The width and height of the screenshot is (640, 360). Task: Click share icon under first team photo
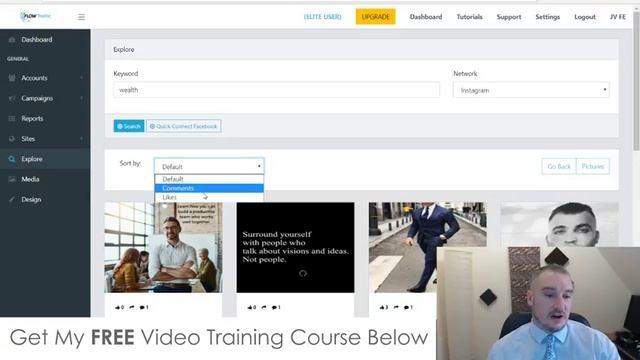131,307
